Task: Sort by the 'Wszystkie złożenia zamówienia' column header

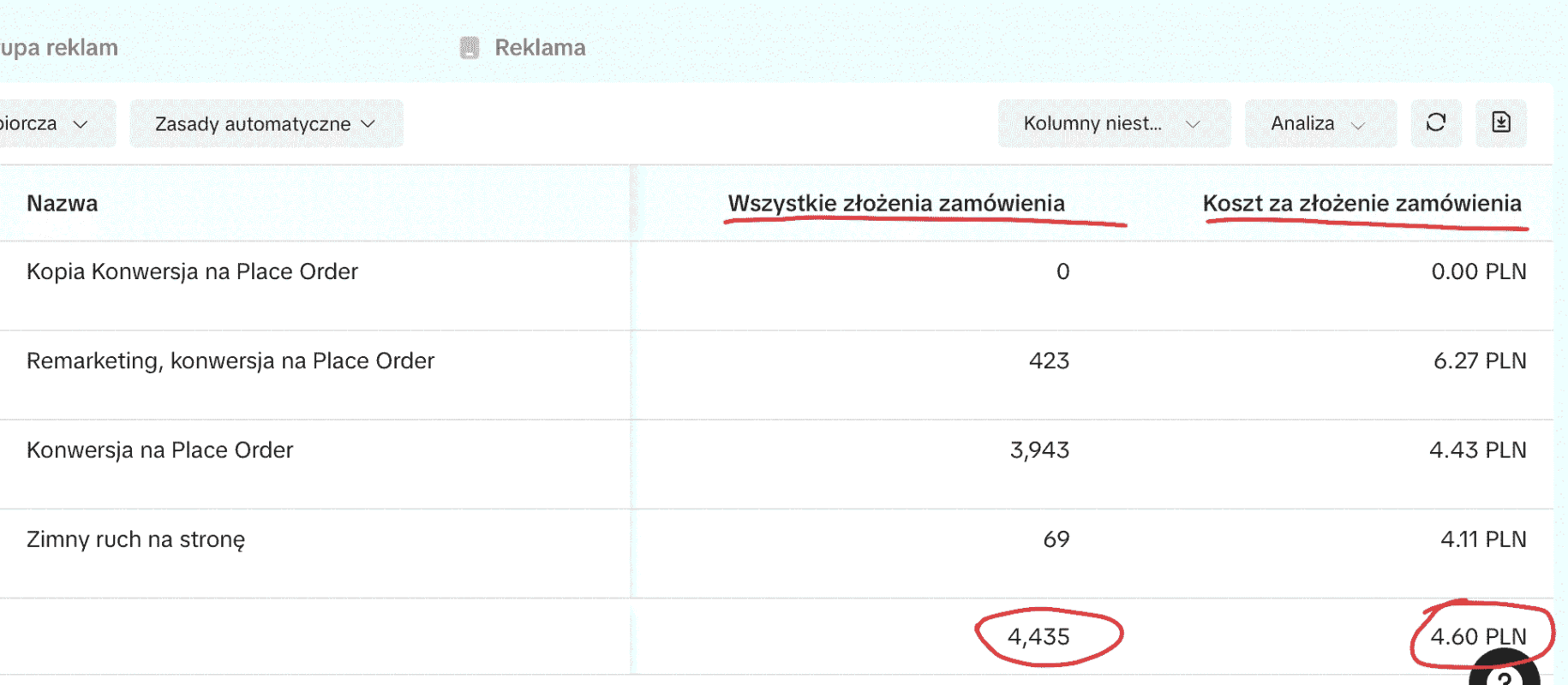Action: point(895,203)
